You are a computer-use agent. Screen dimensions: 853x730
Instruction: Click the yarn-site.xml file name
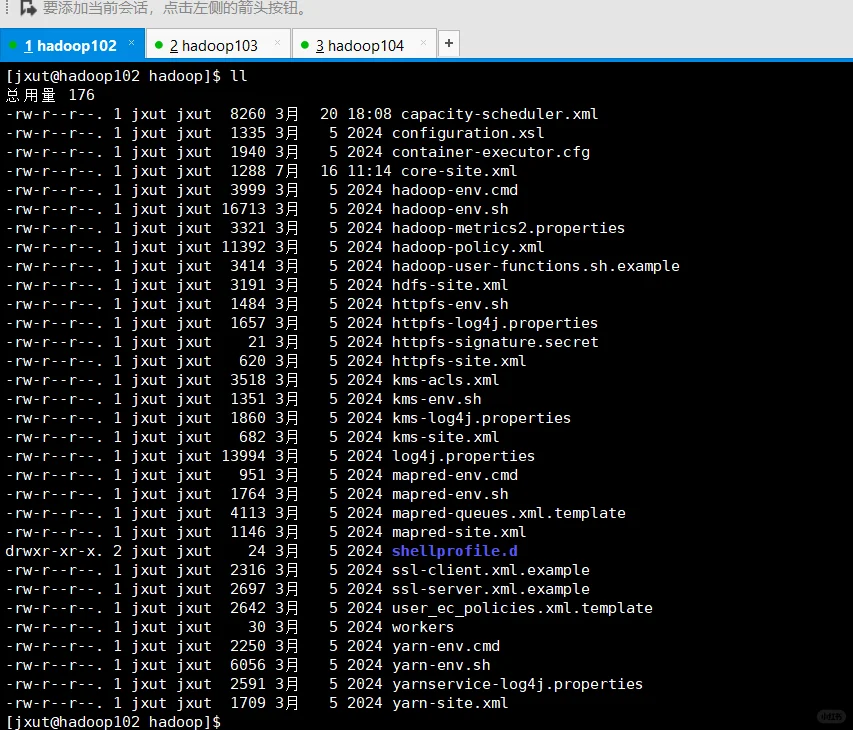450,703
